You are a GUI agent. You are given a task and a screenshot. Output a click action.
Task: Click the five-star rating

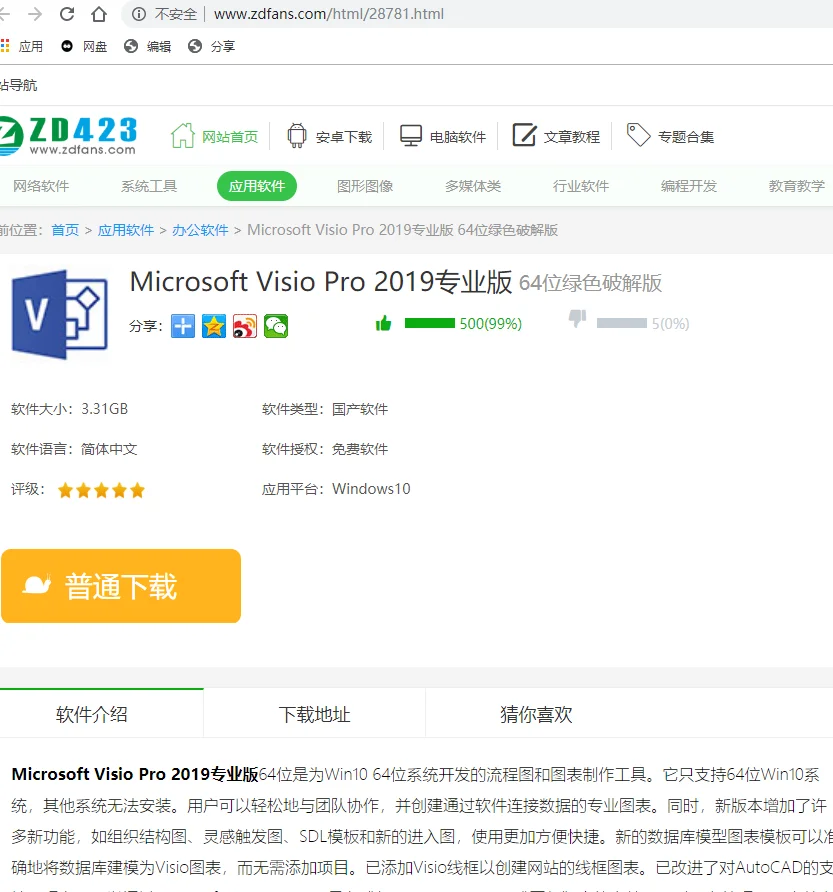click(101, 490)
